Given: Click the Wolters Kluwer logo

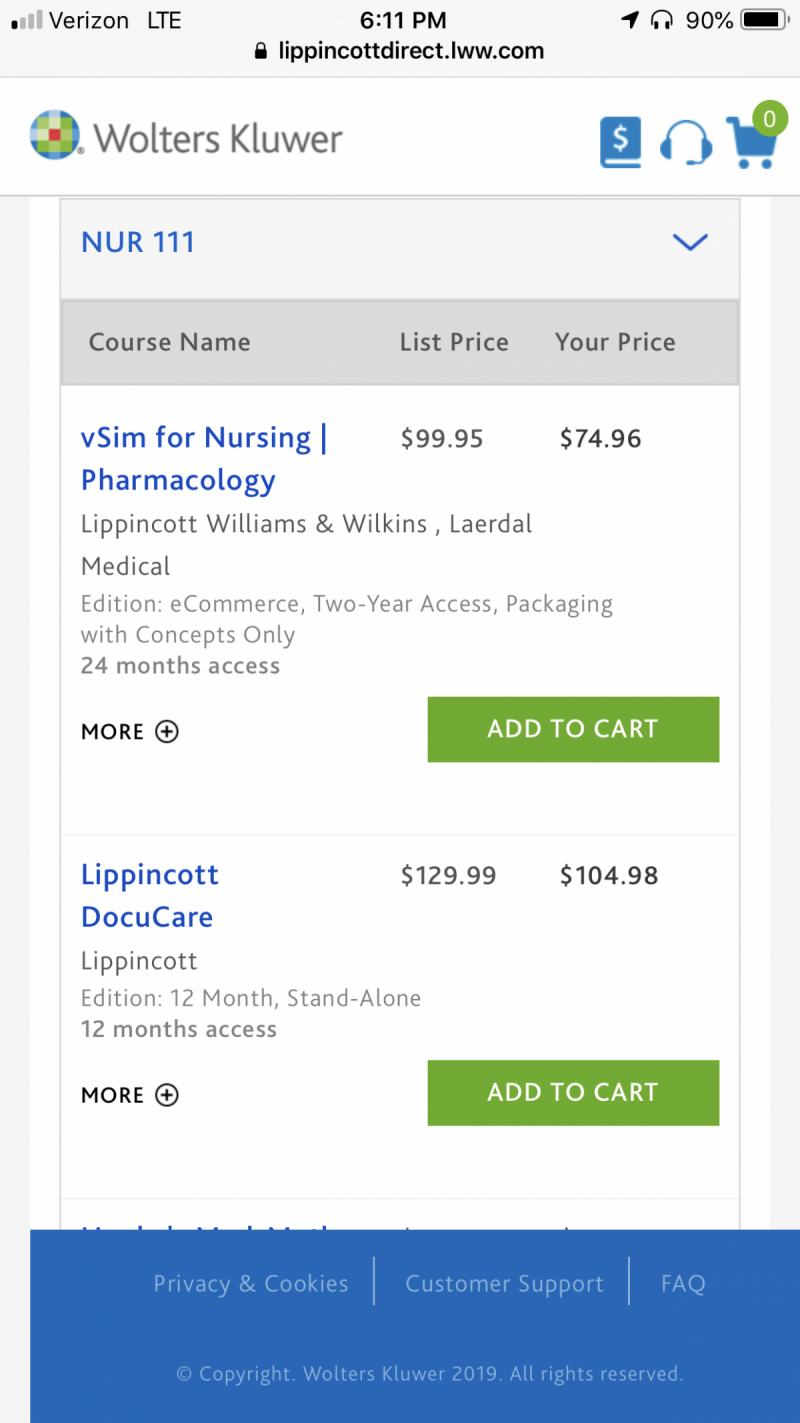Looking at the screenshot, I should click(x=186, y=137).
